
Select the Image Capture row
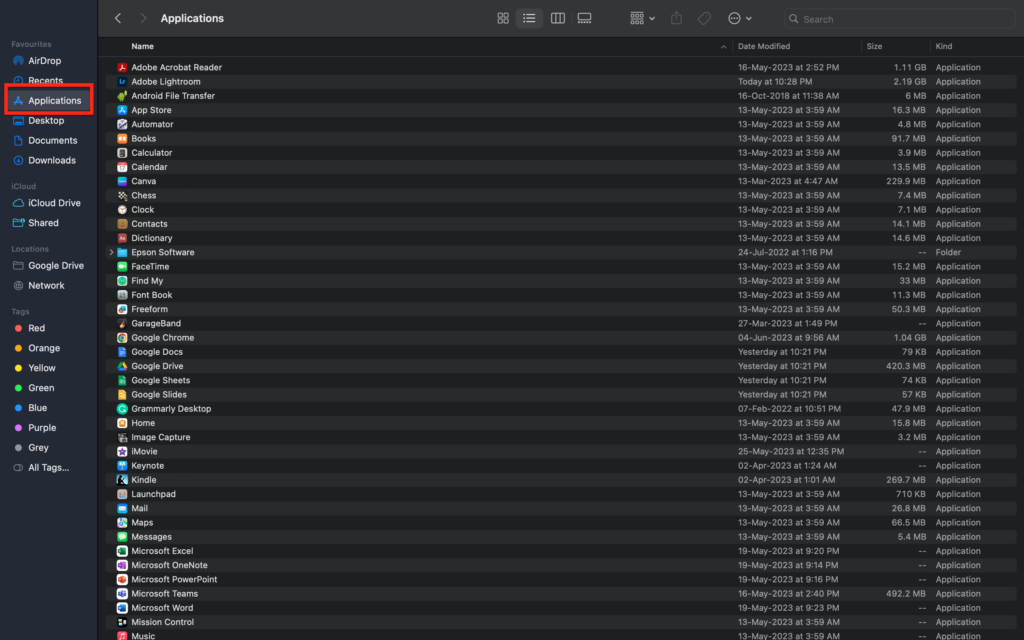561,438
